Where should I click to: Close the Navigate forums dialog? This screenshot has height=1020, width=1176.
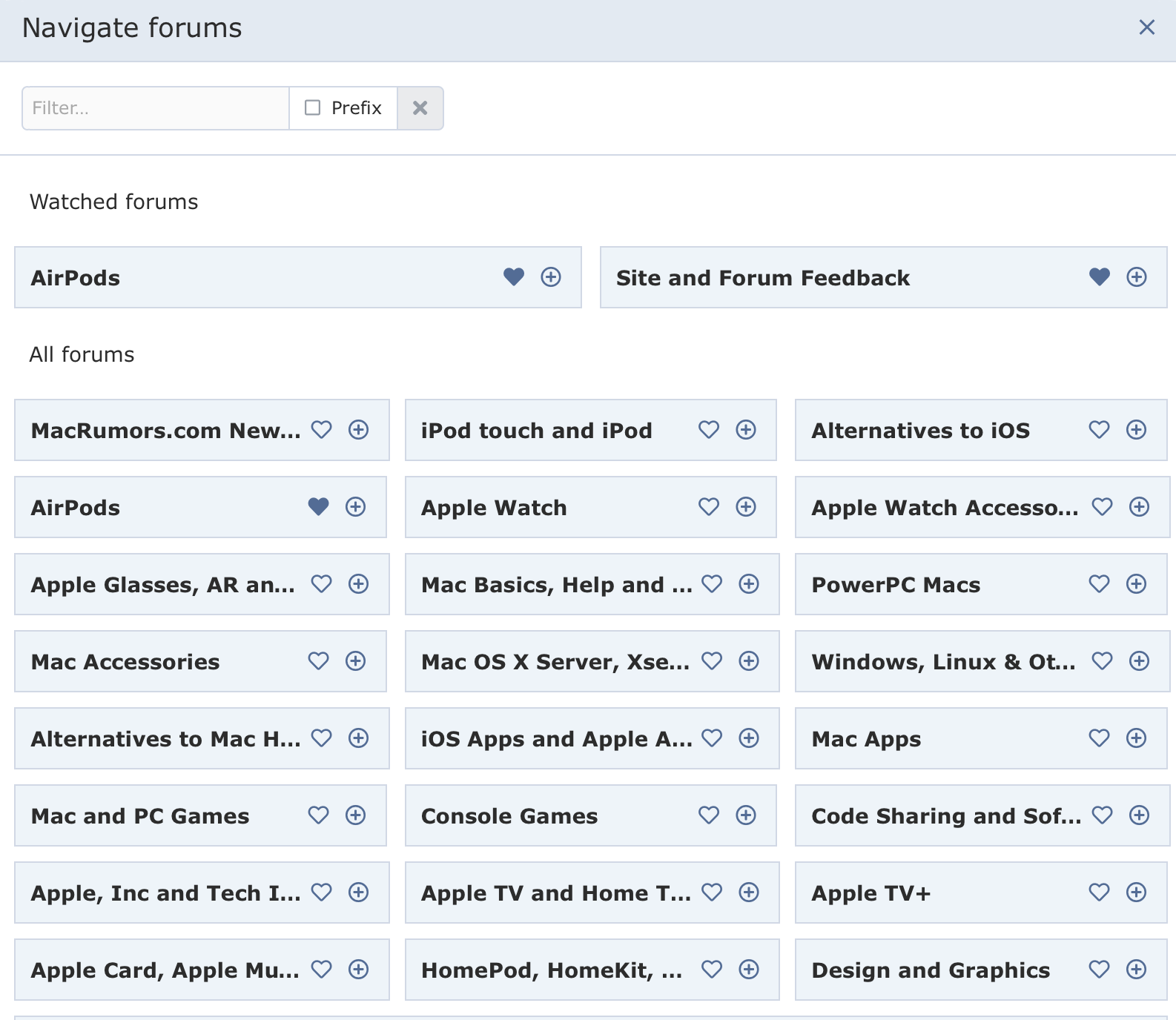tap(1146, 27)
